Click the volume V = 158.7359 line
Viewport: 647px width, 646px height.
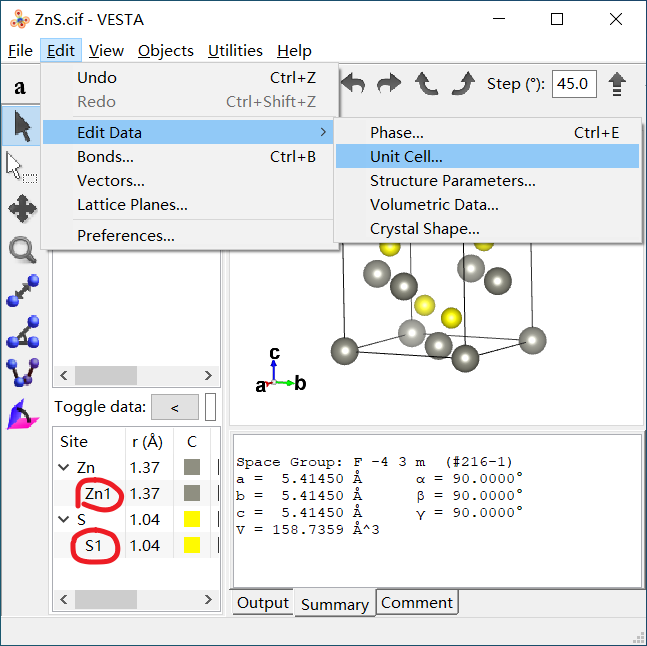307,529
